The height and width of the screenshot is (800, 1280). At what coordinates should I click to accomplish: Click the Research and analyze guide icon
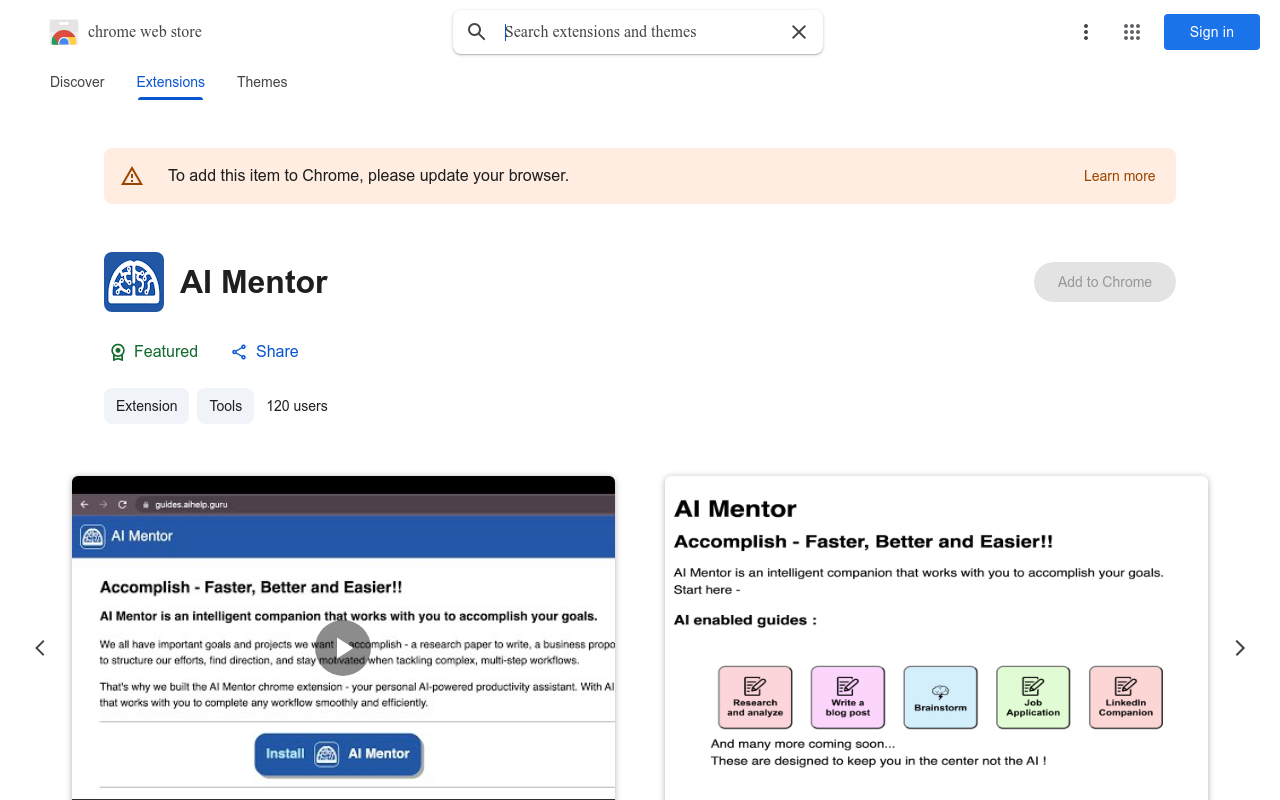[755, 697]
